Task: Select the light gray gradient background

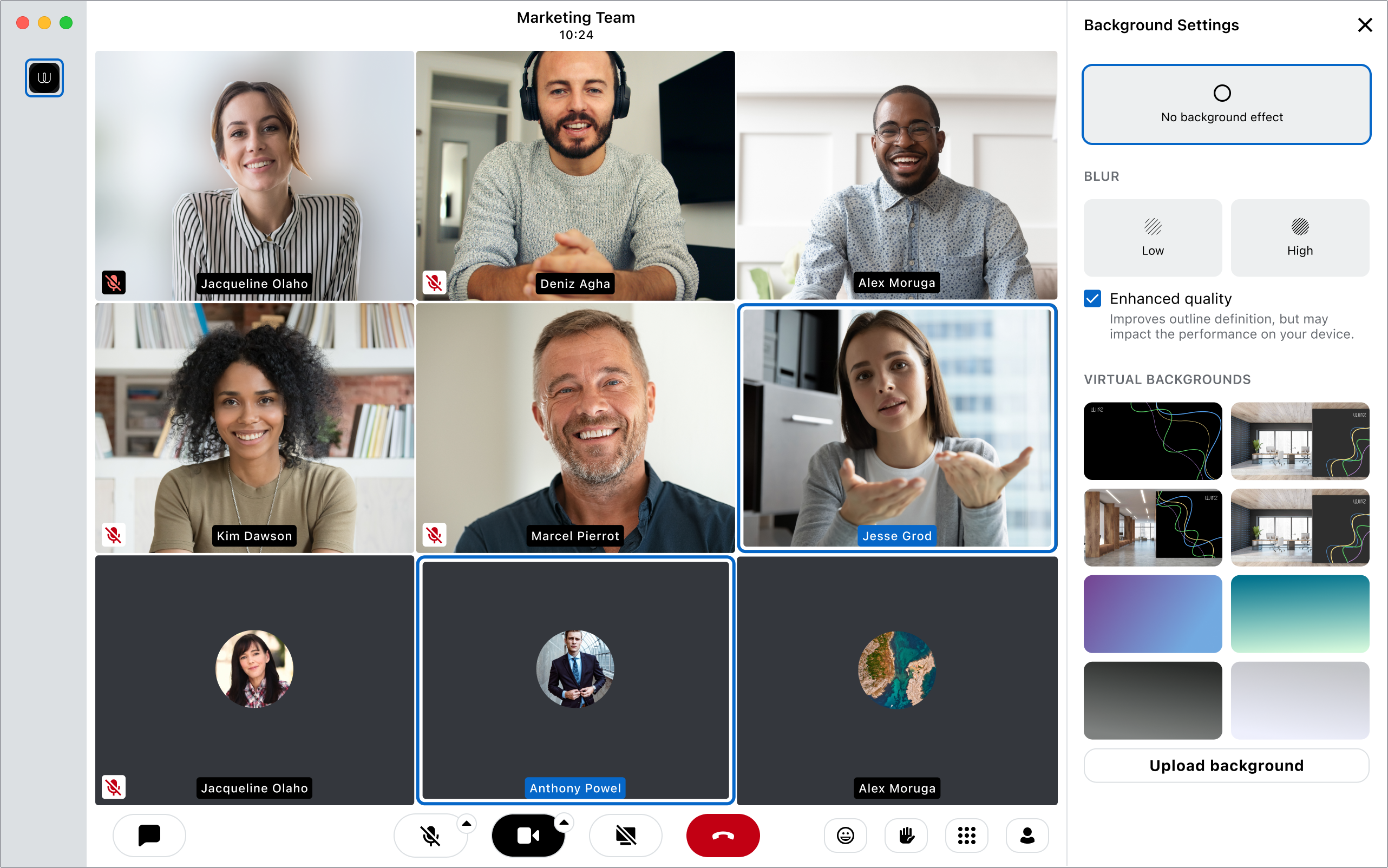Action: pyautogui.click(x=1300, y=700)
